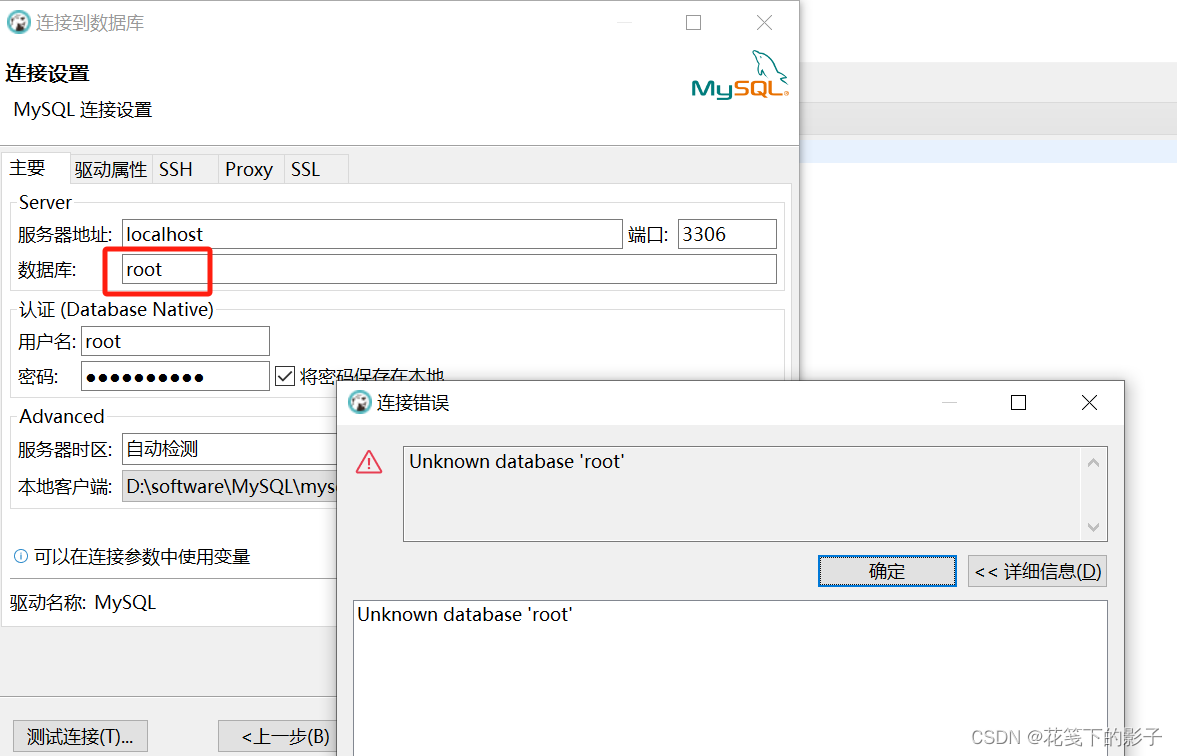The width and height of the screenshot is (1177, 756).
Task: Click the Unknown database message in the top box
Action: tap(516, 462)
